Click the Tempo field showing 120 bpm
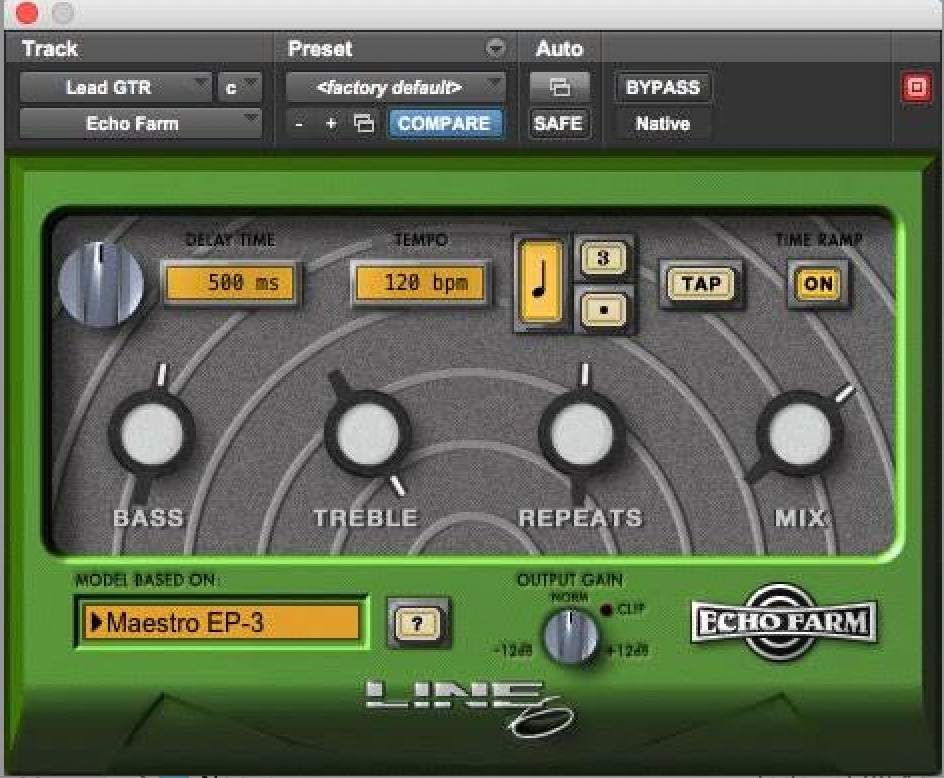Image resolution: width=944 pixels, height=778 pixels. coord(420,283)
